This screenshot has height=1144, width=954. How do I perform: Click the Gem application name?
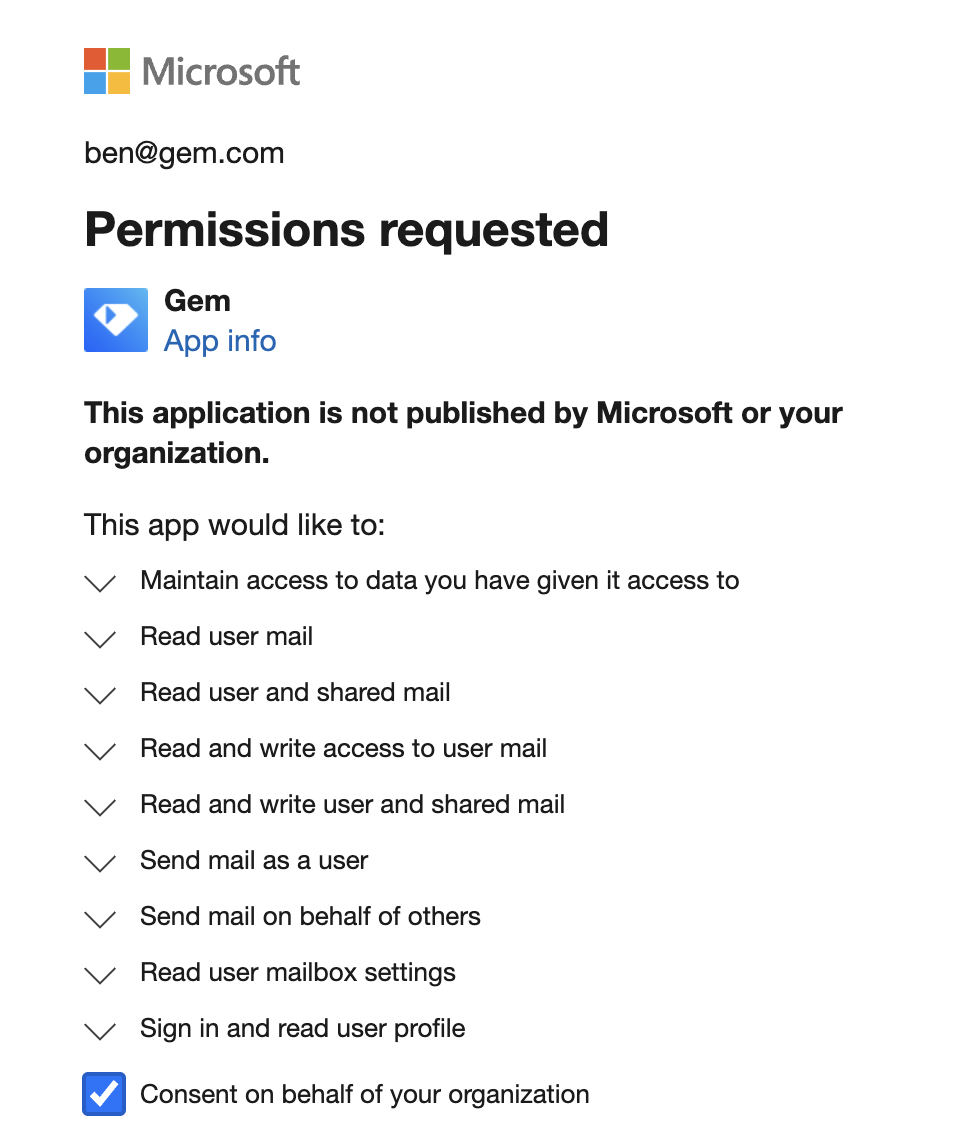(197, 301)
